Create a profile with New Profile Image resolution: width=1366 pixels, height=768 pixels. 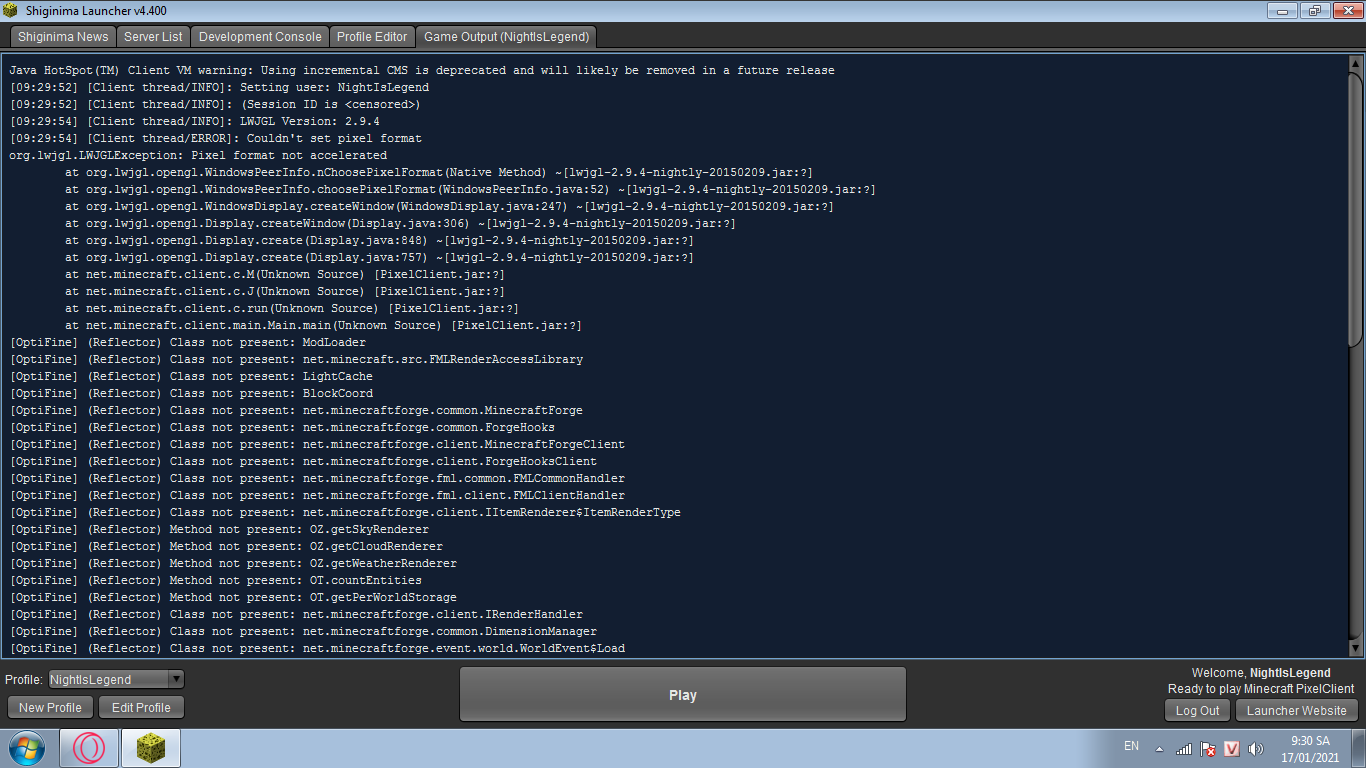[50, 707]
